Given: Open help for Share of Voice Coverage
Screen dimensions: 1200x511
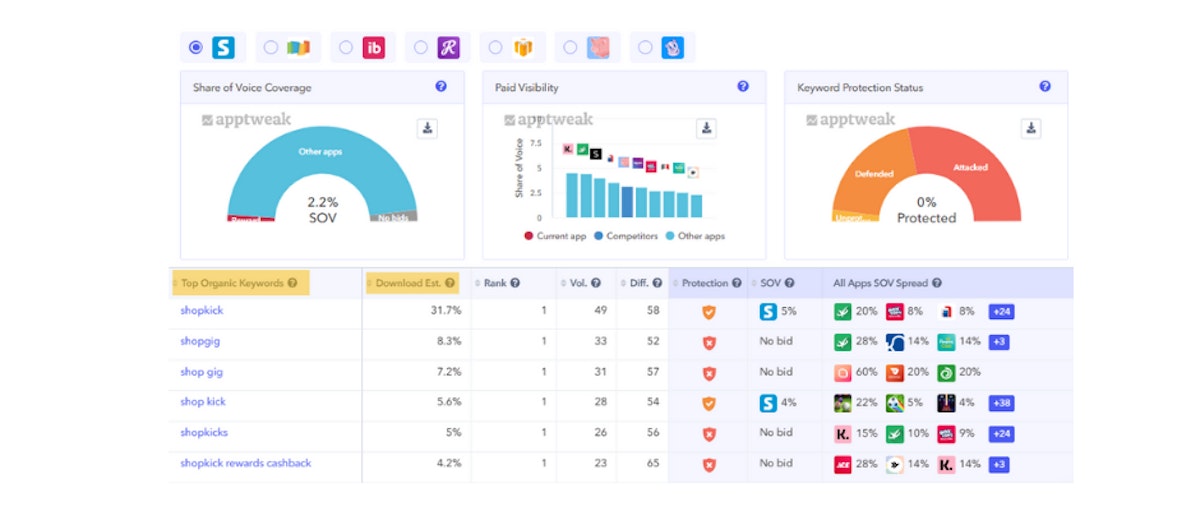Looking at the screenshot, I should point(441,87).
